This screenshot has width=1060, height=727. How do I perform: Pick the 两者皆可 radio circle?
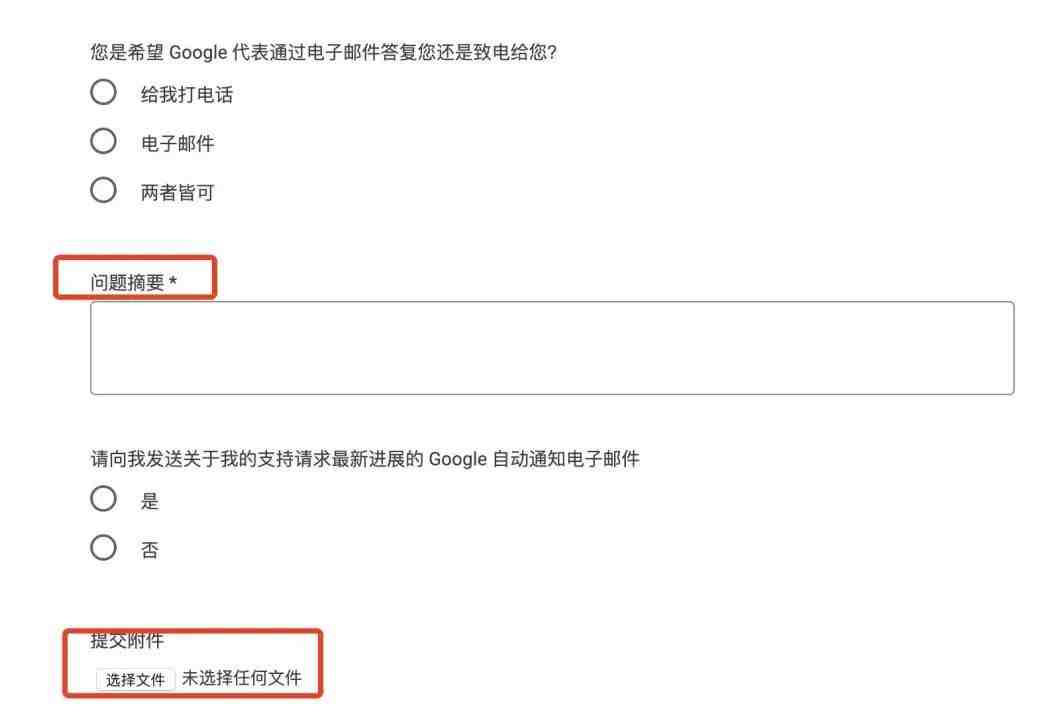[103, 190]
